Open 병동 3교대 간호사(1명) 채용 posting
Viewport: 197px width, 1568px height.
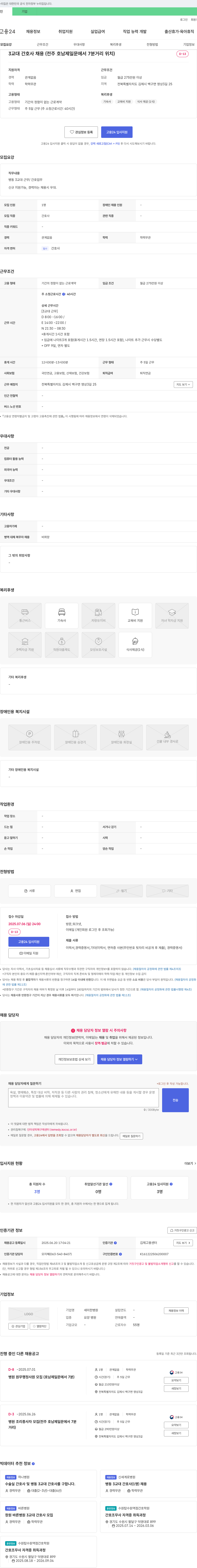click(126, 1484)
